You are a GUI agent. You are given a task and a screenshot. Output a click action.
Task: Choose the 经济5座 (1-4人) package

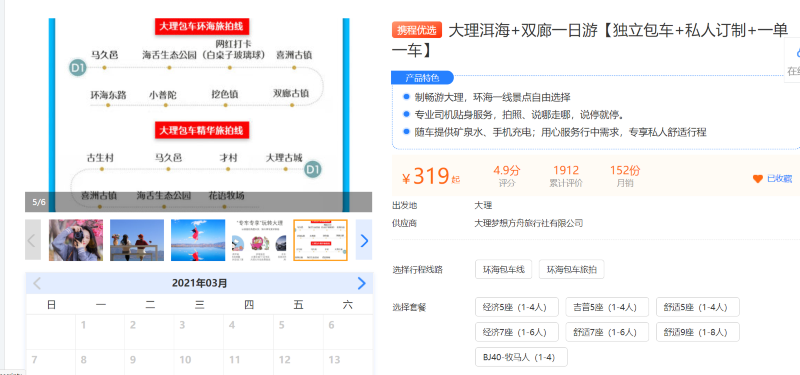click(517, 307)
